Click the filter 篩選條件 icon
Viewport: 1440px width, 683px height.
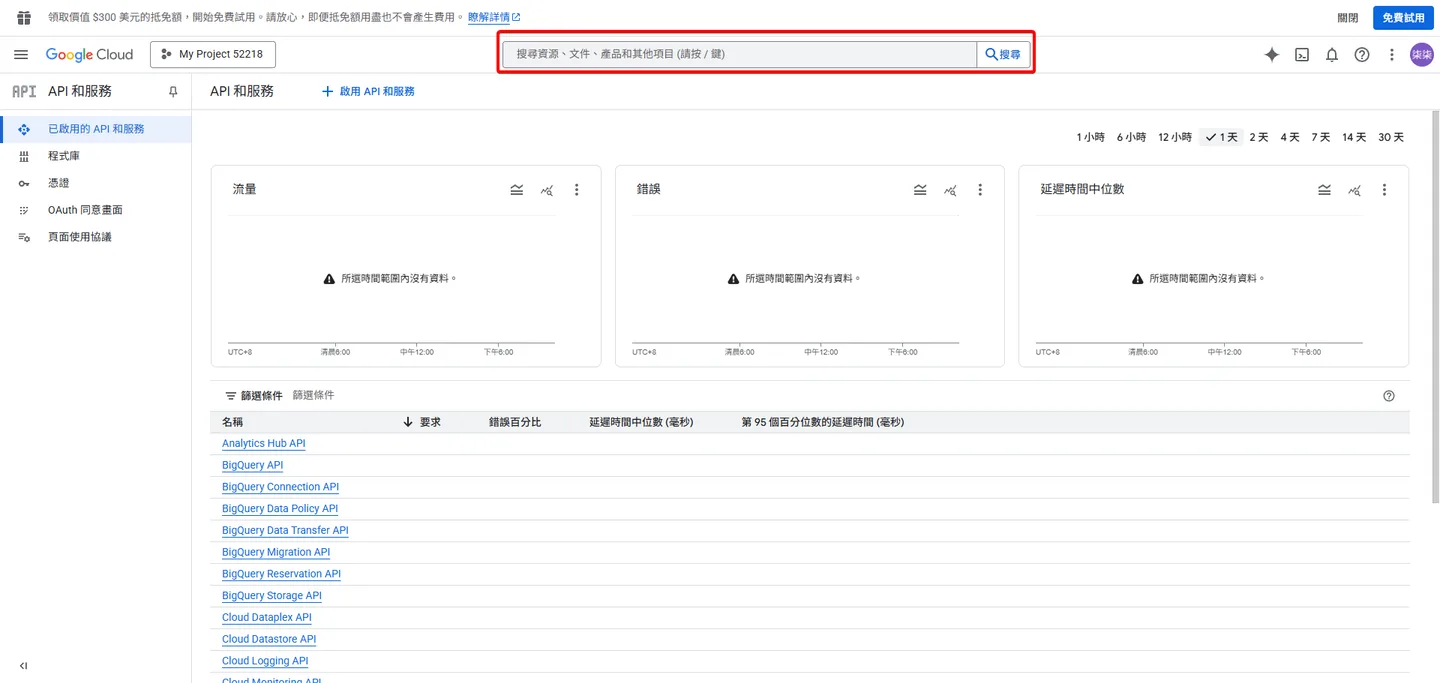(x=231, y=396)
